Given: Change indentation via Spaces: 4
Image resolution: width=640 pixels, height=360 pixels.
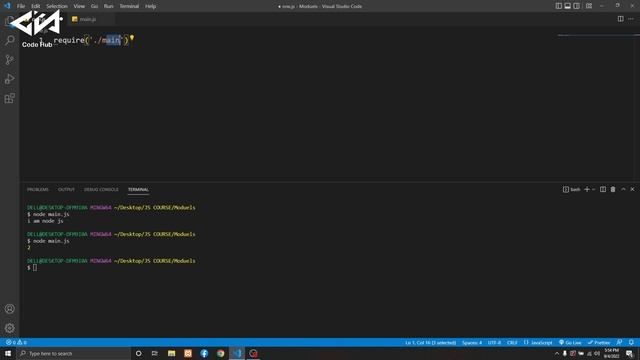Looking at the screenshot, I should pyautogui.click(x=472, y=342).
